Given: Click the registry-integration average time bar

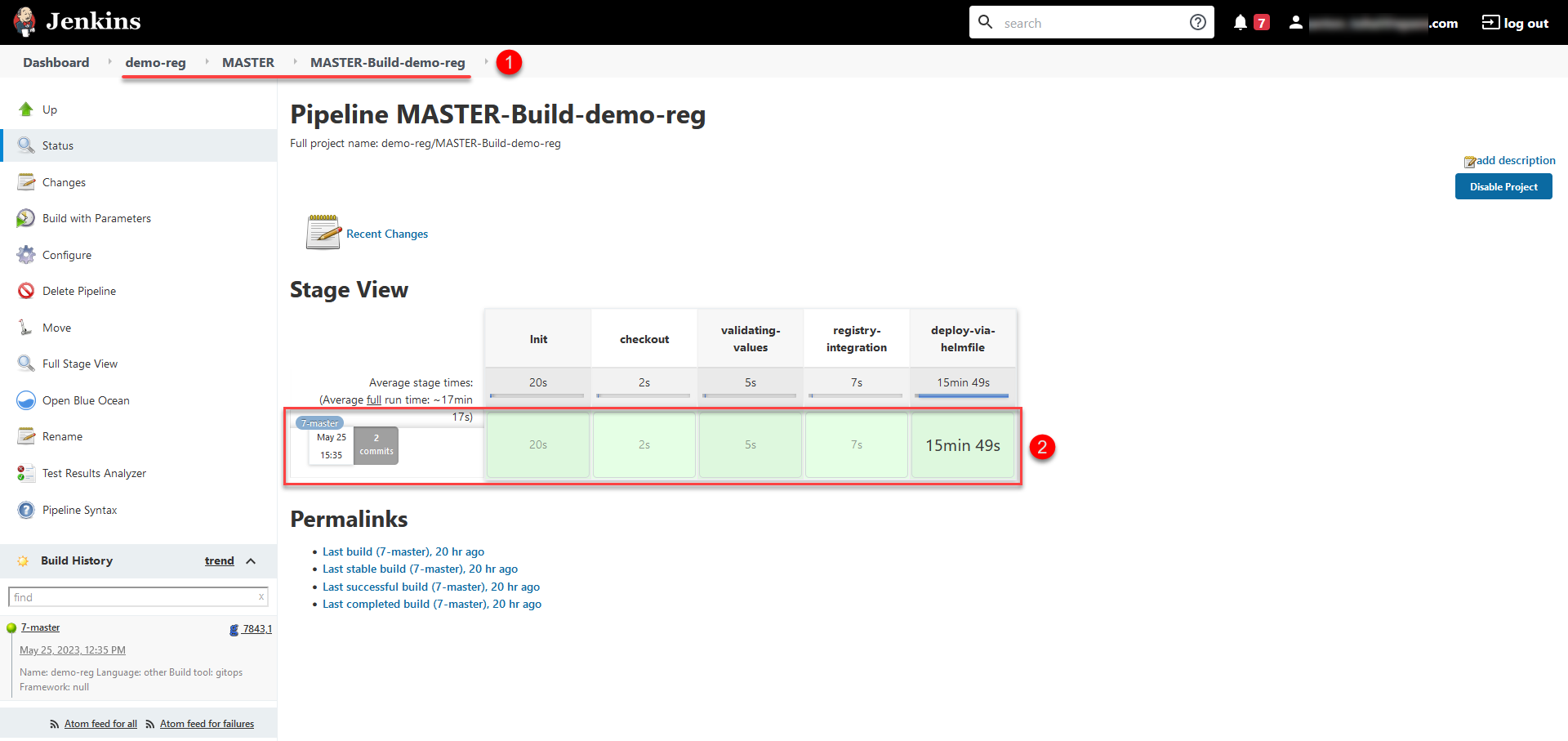Looking at the screenshot, I should (857, 395).
